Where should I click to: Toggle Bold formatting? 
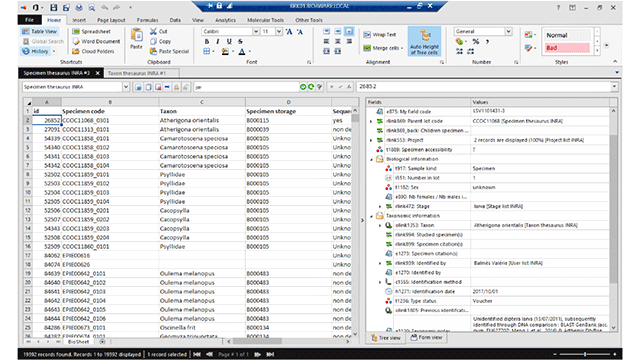[207, 41]
